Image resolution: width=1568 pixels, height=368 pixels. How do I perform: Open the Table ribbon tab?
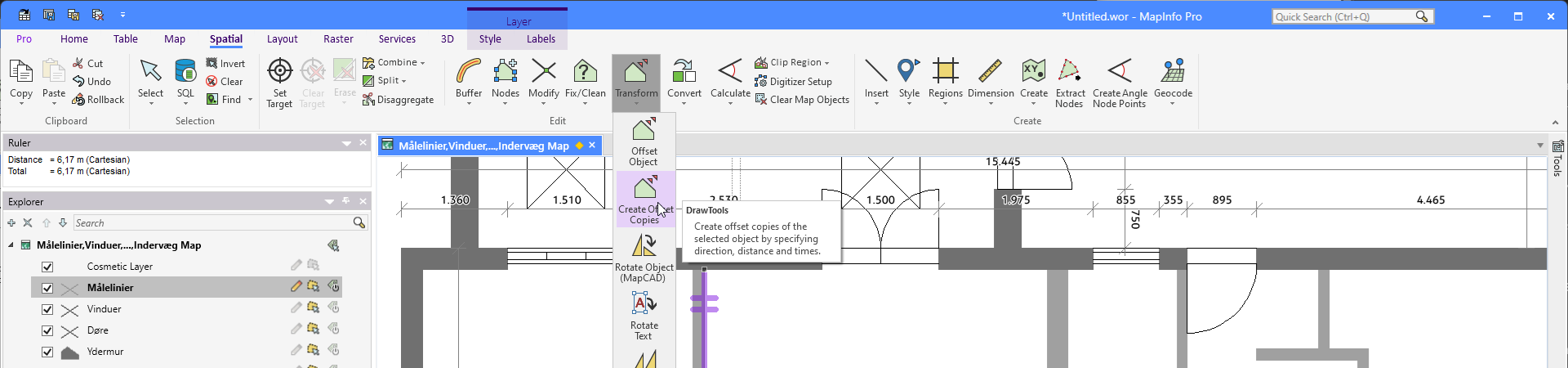point(126,38)
